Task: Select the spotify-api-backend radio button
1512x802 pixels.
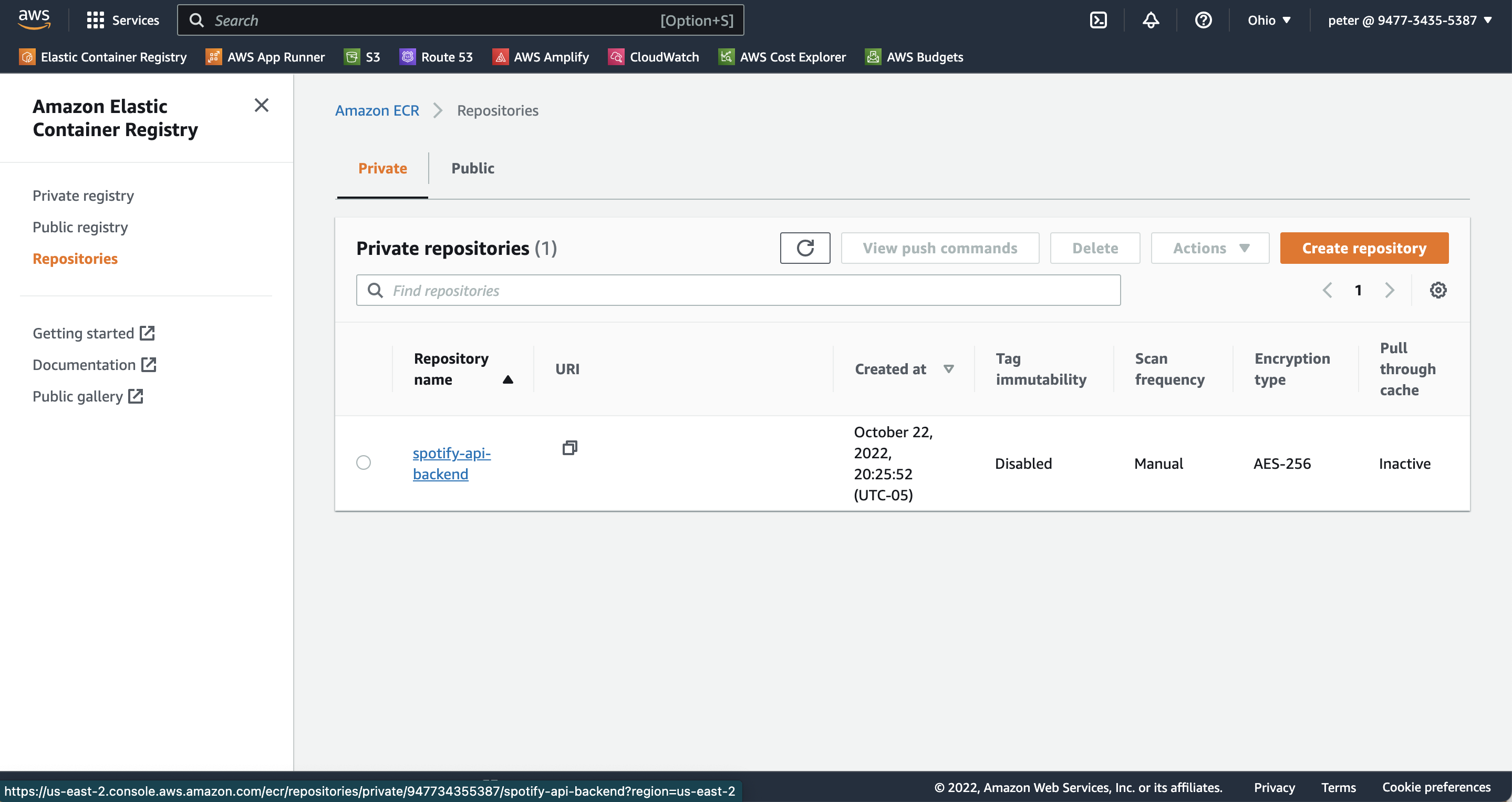Action: 364,462
